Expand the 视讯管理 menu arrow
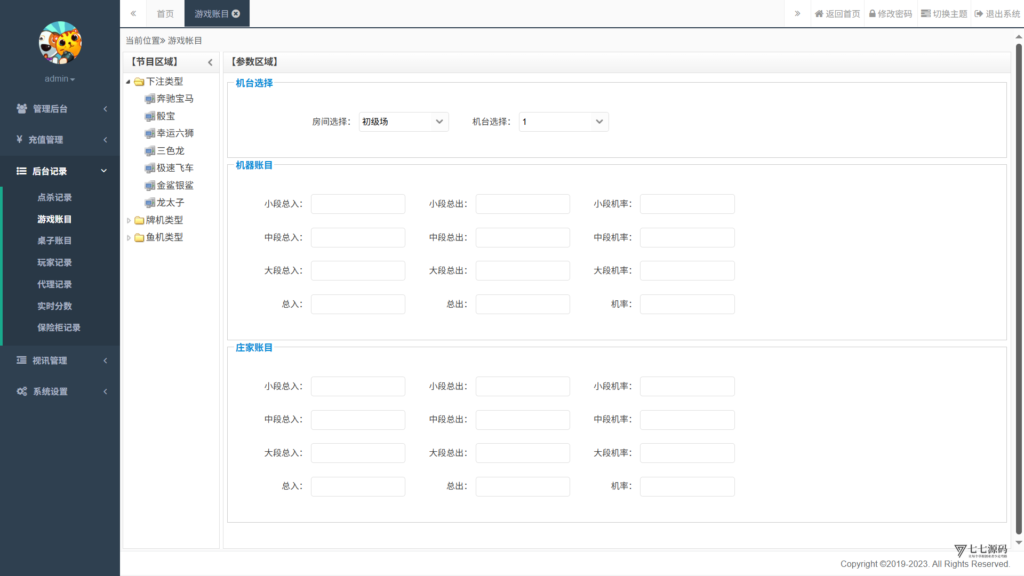 (105, 360)
